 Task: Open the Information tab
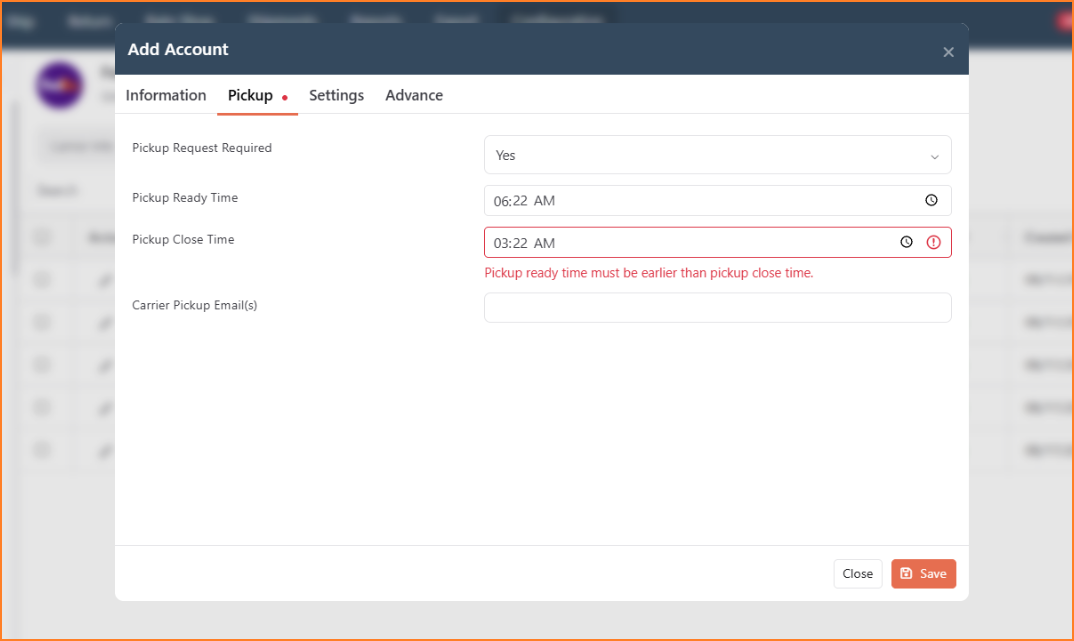pos(166,95)
